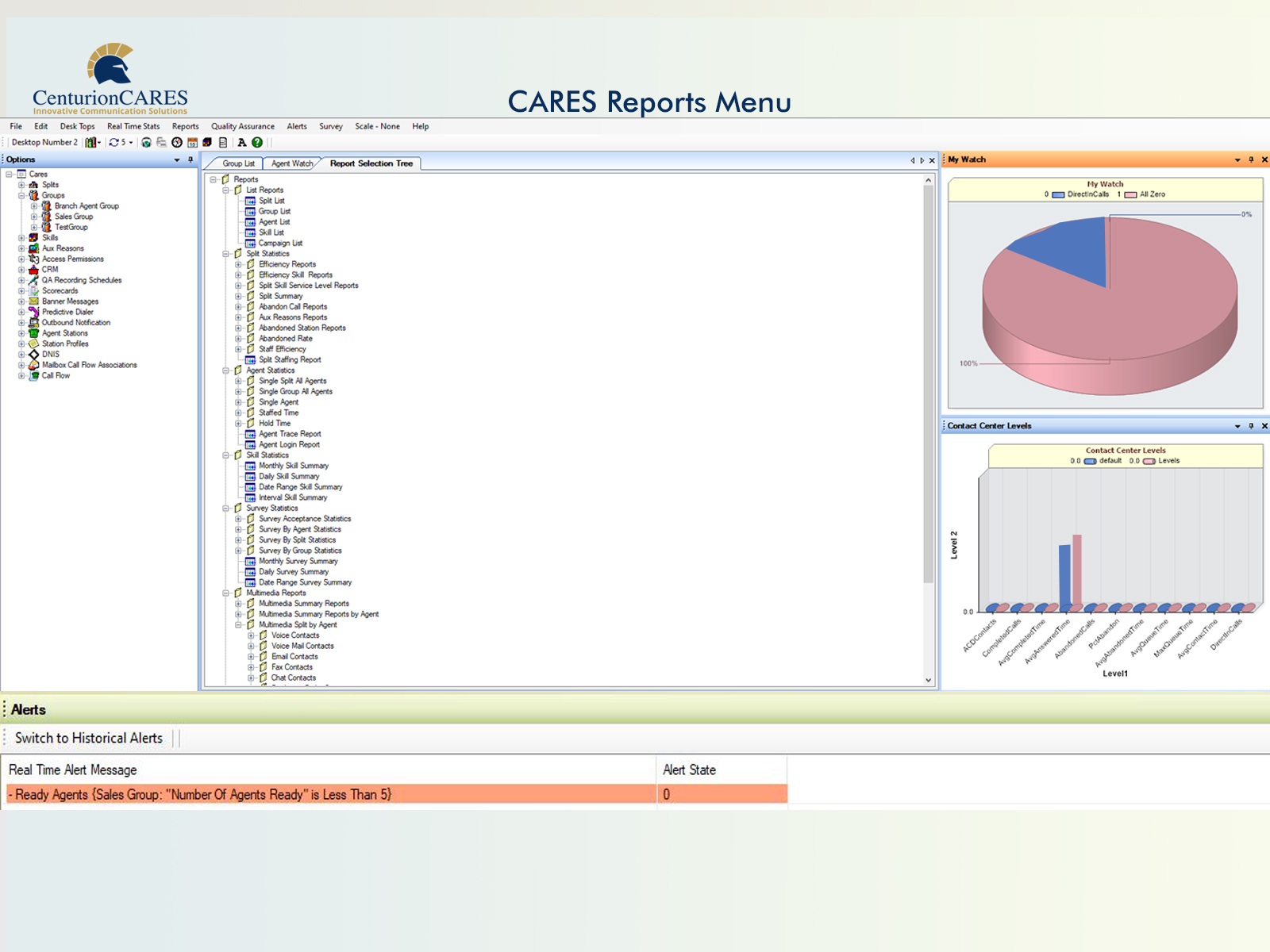Open the Quality Assurance menu

pyautogui.click(x=242, y=126)
